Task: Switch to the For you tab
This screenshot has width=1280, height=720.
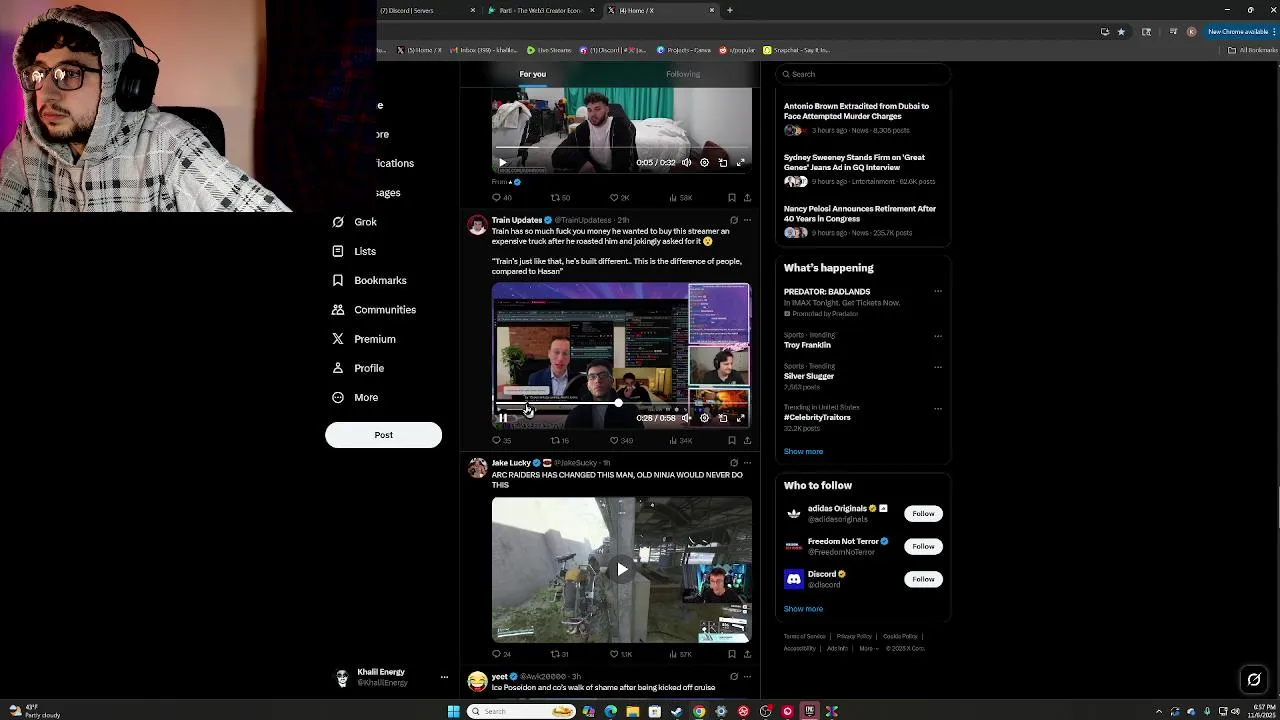Action: tap(533, 74)
